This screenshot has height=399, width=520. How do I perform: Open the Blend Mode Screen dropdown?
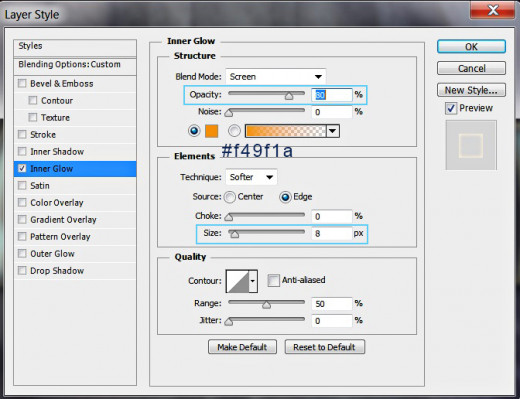276,77
